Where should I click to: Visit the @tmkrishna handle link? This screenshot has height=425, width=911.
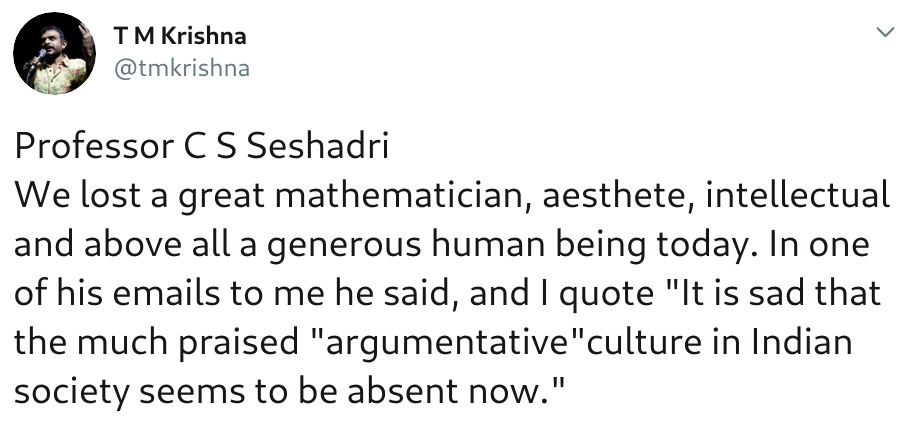[x=182, y=69]
